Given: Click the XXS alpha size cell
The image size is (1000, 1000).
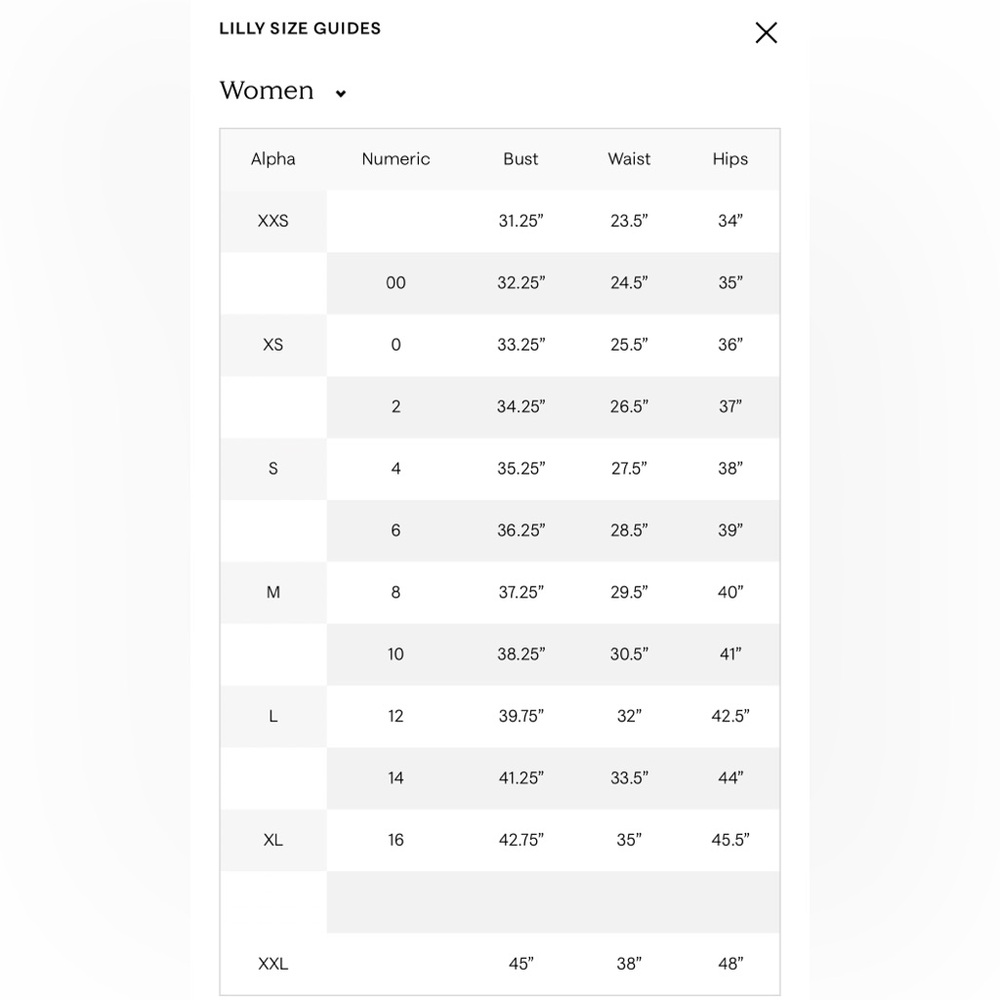Looking at the screenshot, I should coord(273,221).
